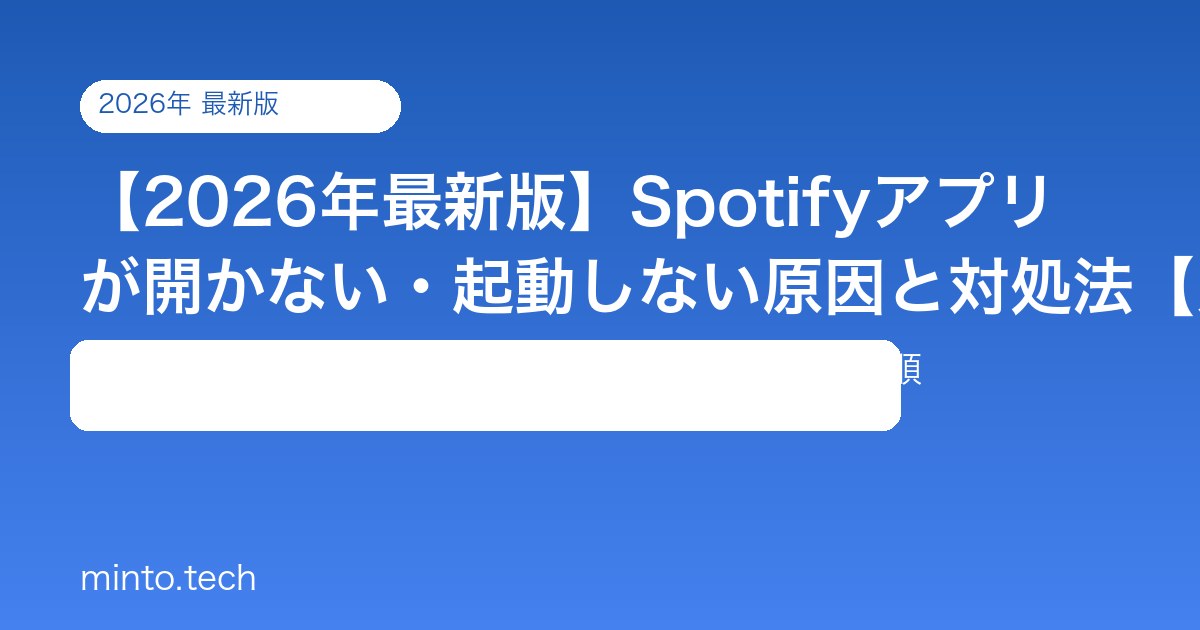Click the 2026年 最新版 pill badge
Viewport: 1200px width, 630px height.
240,106
